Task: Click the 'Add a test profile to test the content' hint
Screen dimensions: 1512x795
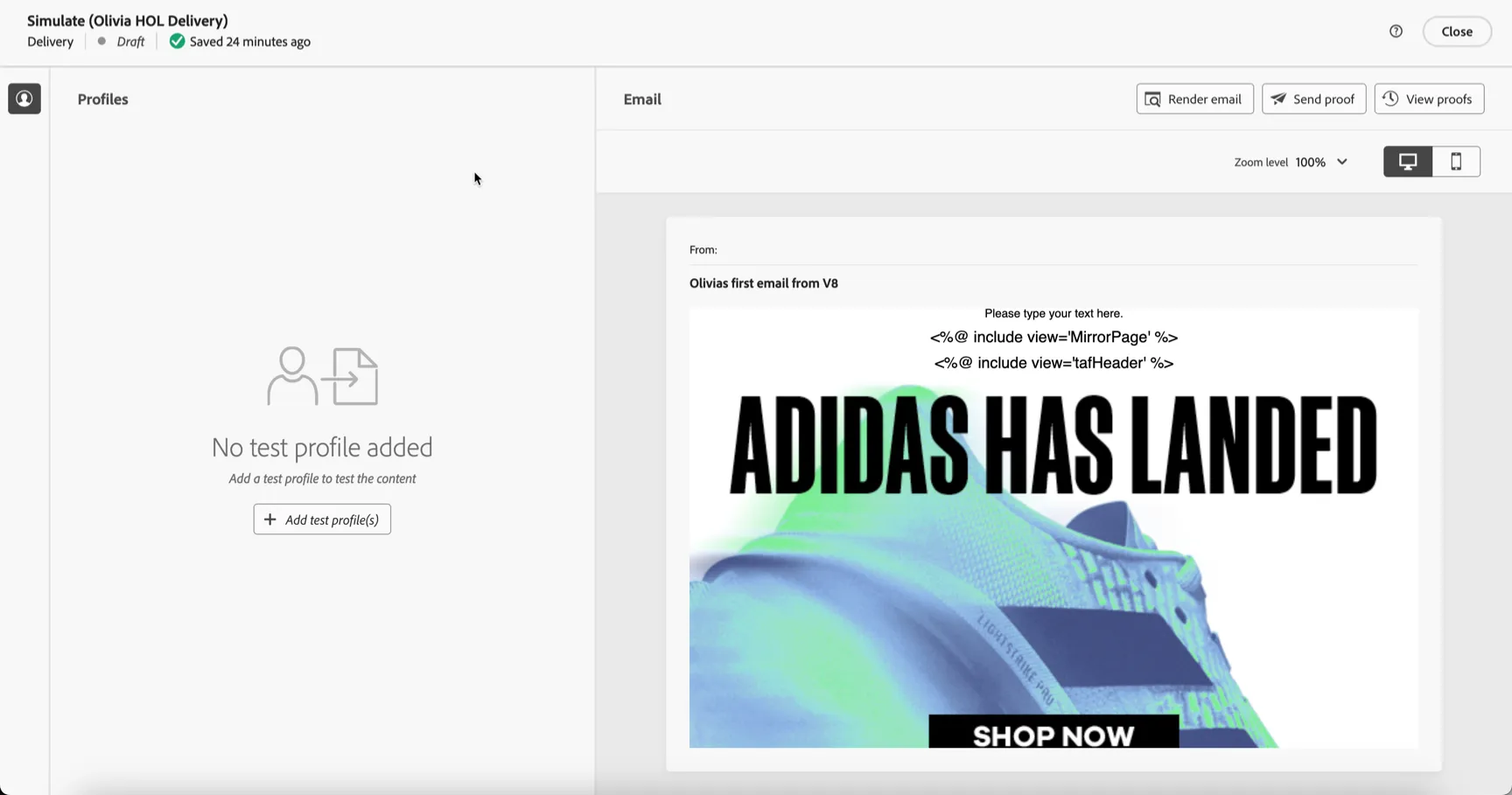Action: point(322,478)
